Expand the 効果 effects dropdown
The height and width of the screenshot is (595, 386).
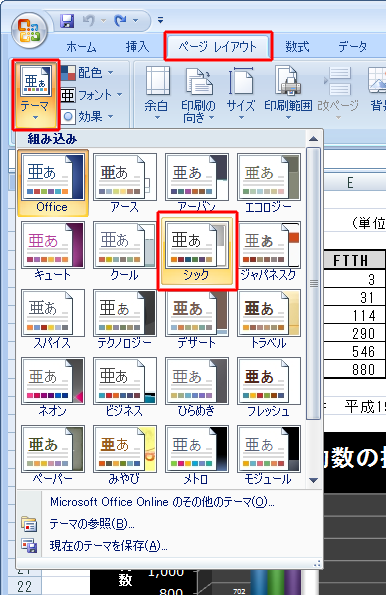pyautogui.click(x=87, y=116)
